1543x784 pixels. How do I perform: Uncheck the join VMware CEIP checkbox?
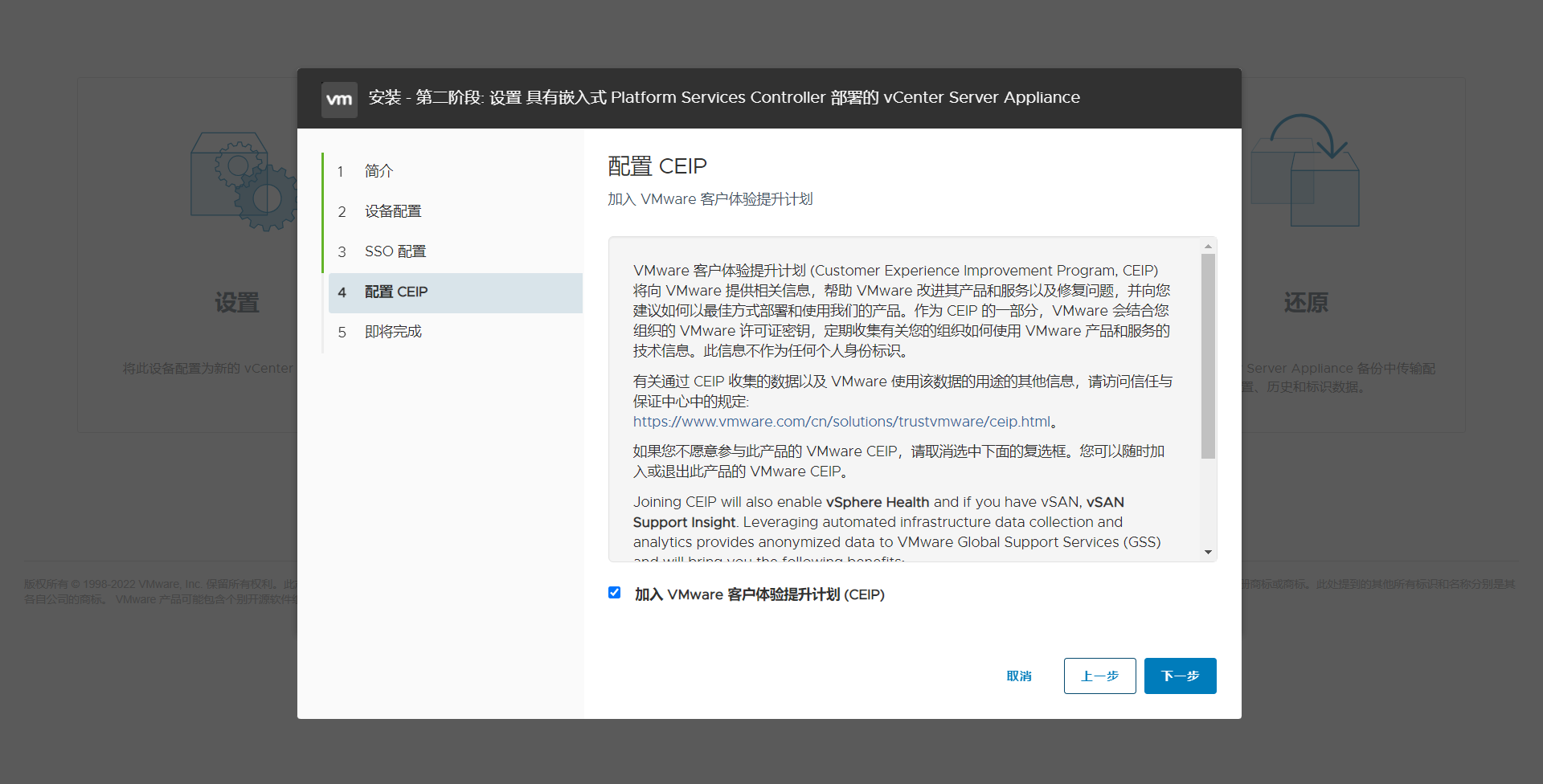[x=615, y=593]
